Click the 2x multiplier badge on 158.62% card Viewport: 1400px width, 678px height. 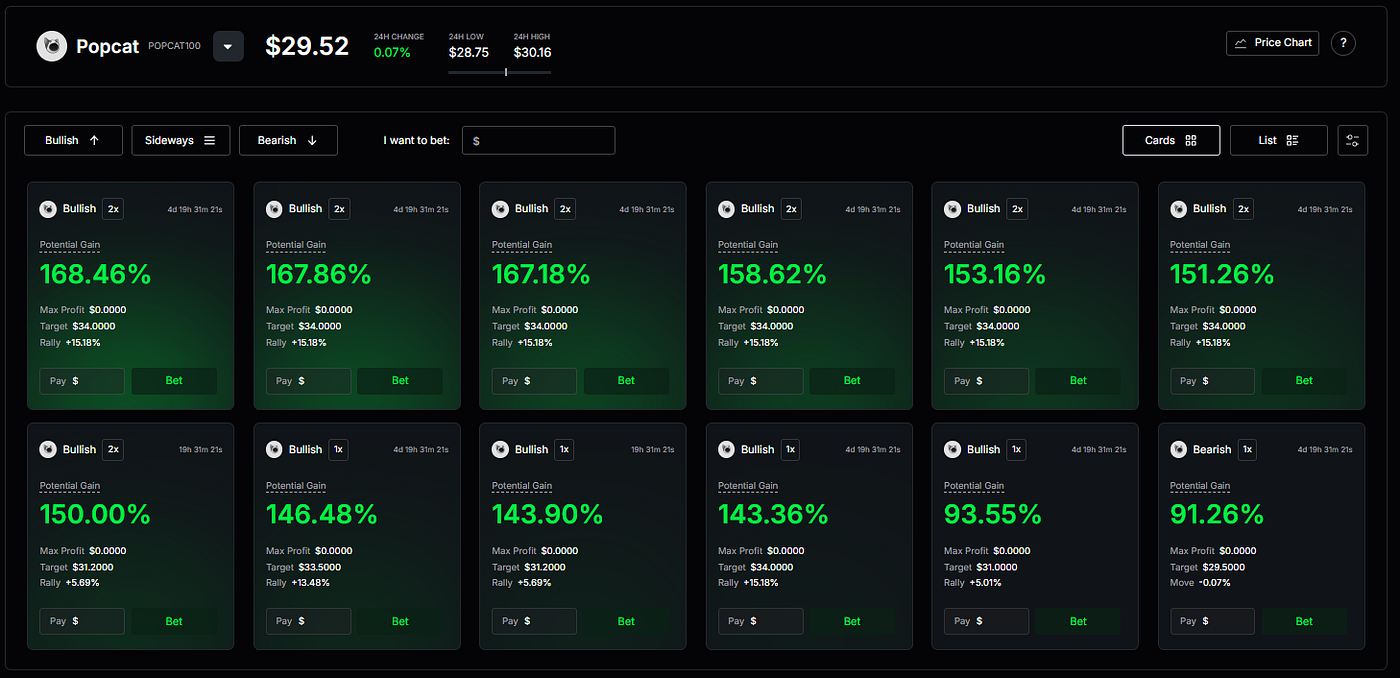click(x=791, y=209)
